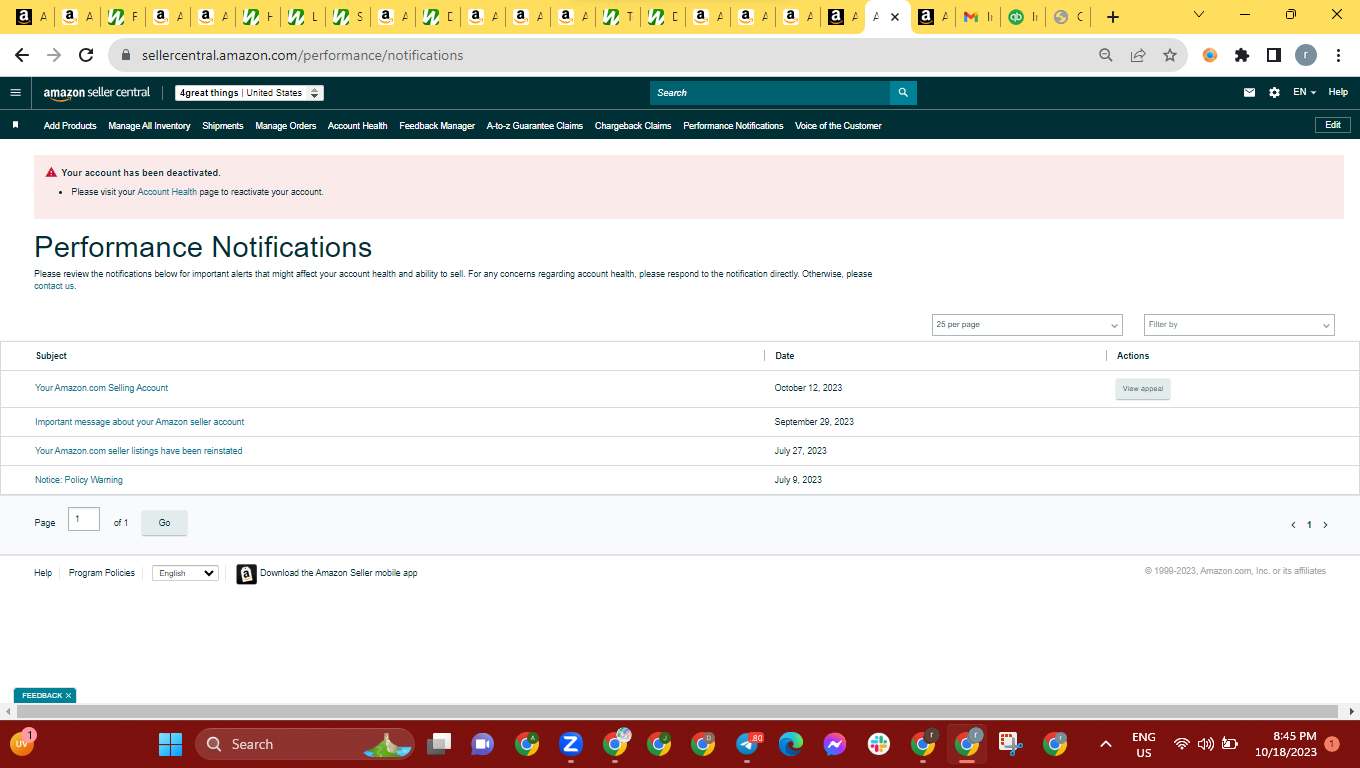
Task: Click the browser zoom magnifier in the address bar
Action: (x=1106, y=55)
